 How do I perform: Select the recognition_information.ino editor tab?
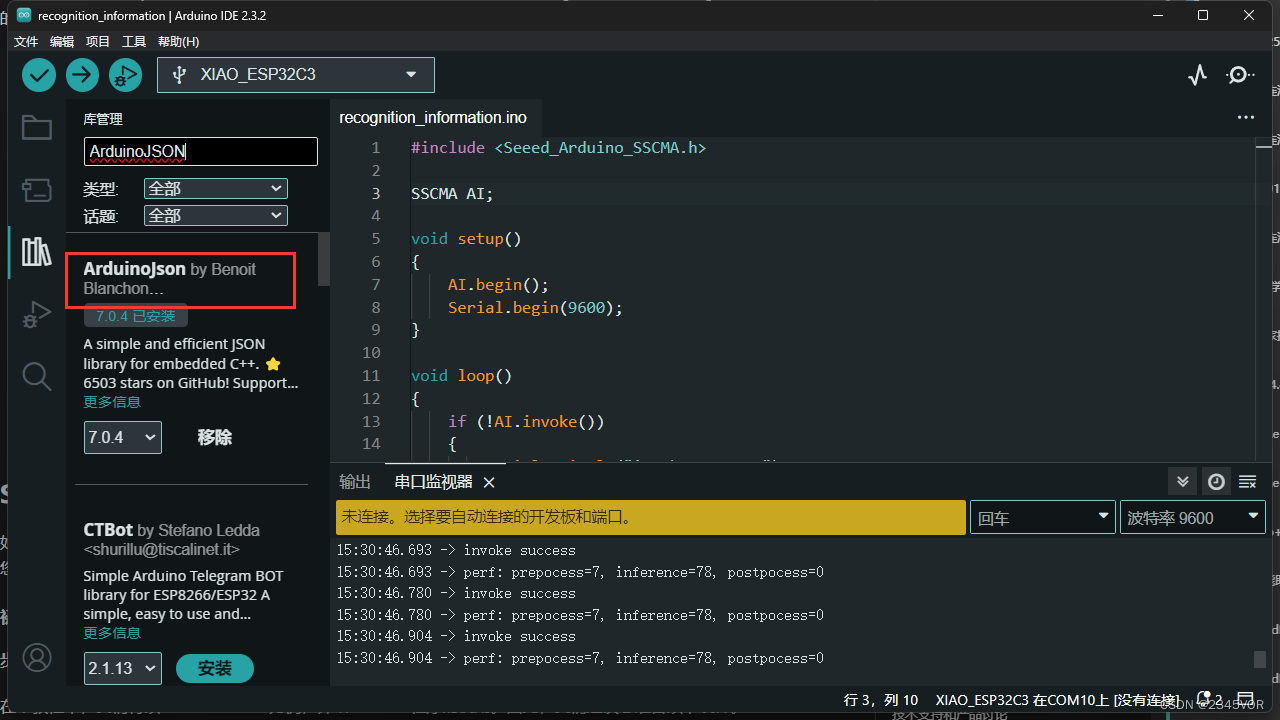pos(433,117)
